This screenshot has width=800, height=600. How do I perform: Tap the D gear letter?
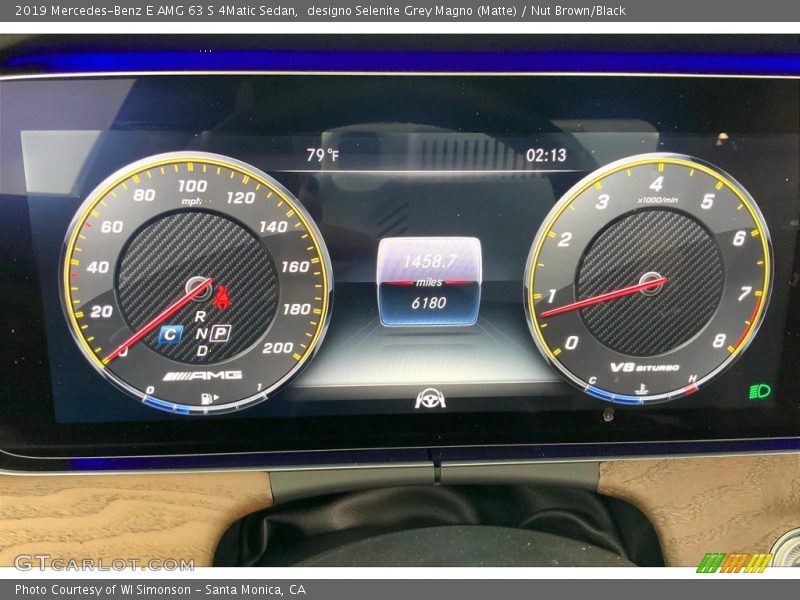tap(202, 351)
